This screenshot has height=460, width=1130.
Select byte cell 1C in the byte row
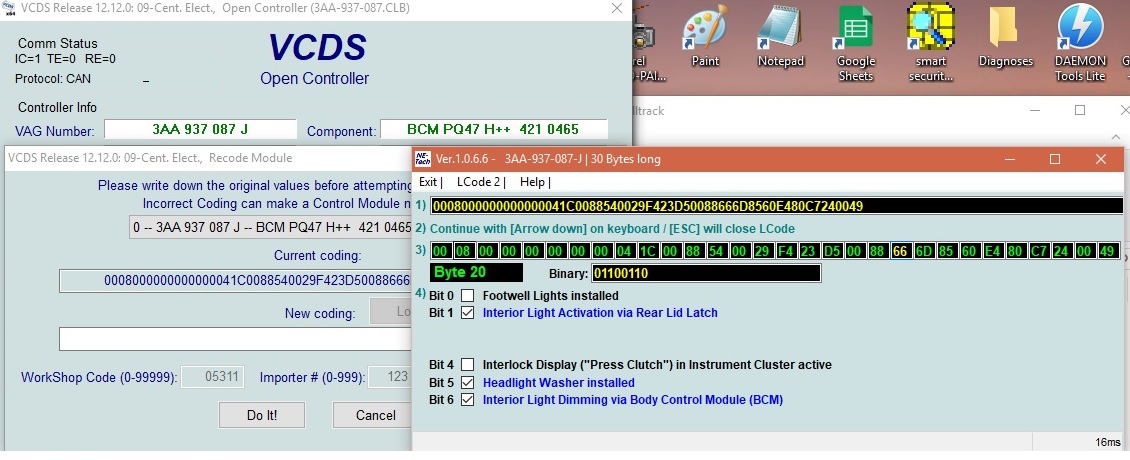(x=646, y=250)
